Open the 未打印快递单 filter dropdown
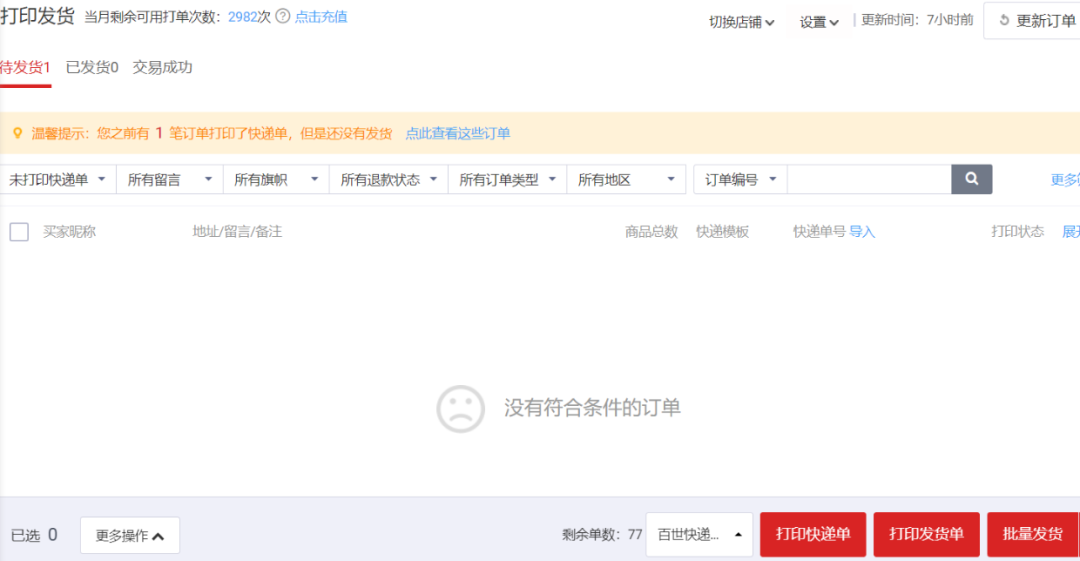This screenshot has width=1080, height=561. [58, 180]
